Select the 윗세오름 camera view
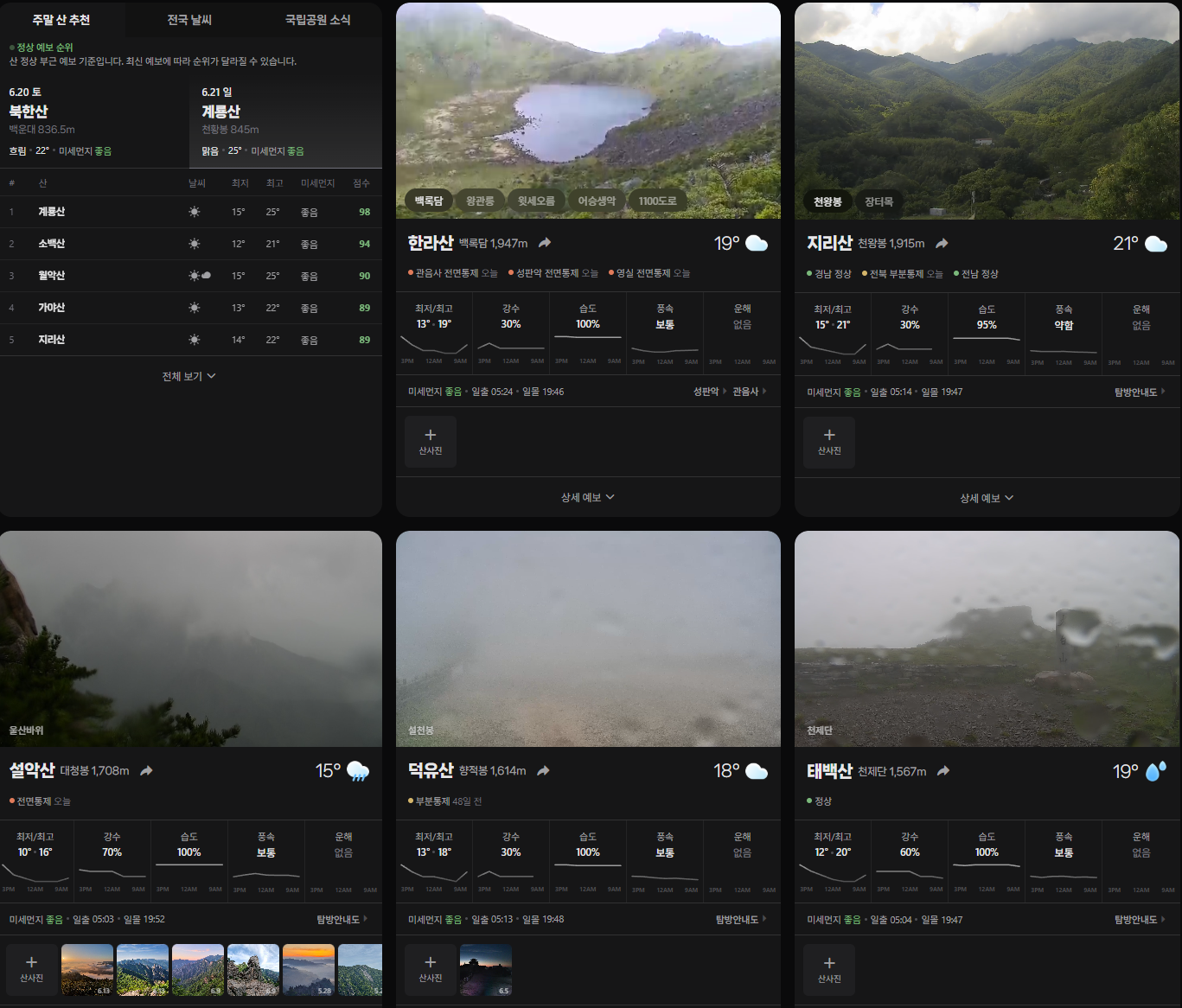This screenshot has width=1182, height=1008. coord(536,201)
